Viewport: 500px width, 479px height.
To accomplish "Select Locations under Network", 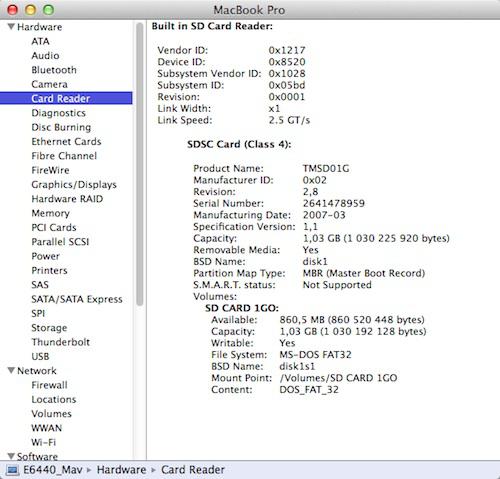I will pos(54,400).
